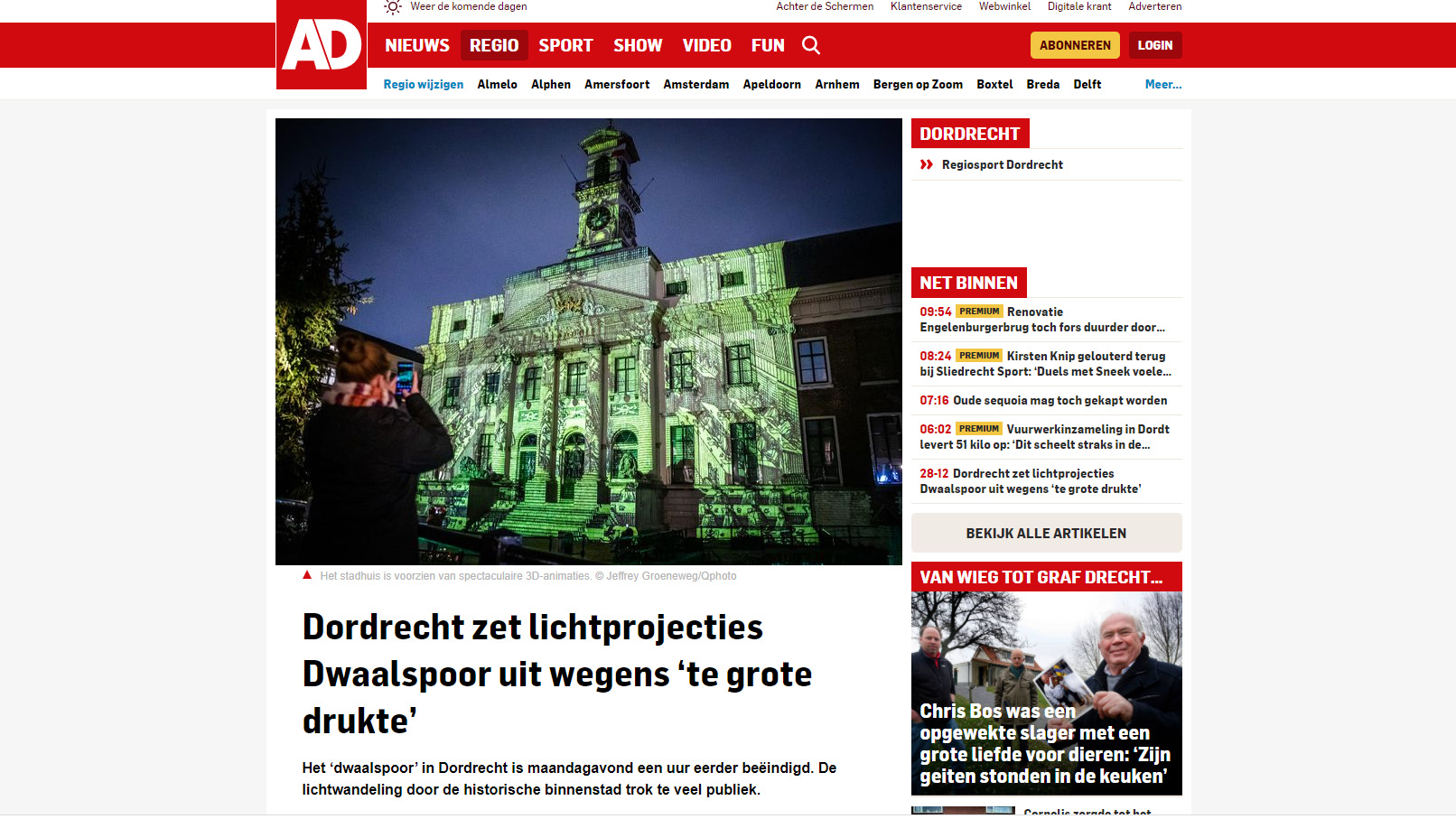Click the LOGIN button
The image size is (1456, 819).
click(x=1155, y=45)
